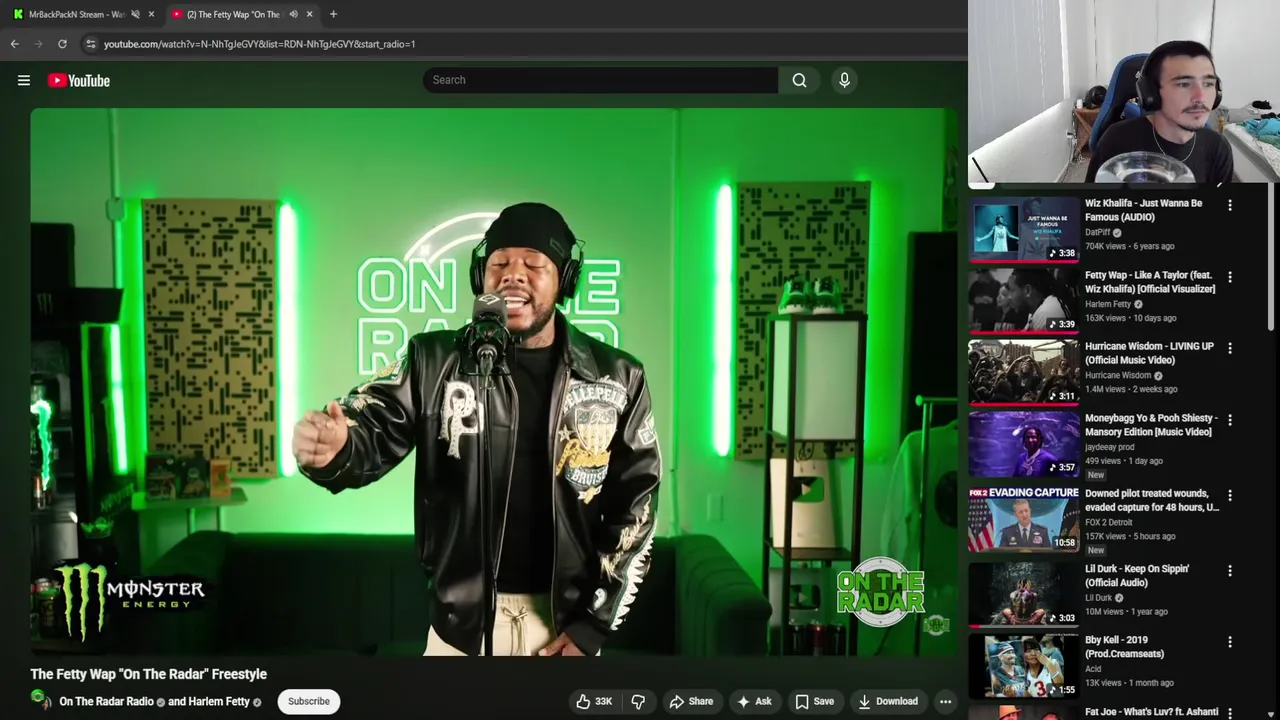
Task: Switch to the MrBackPackN Stream tab
Action: 76,14
